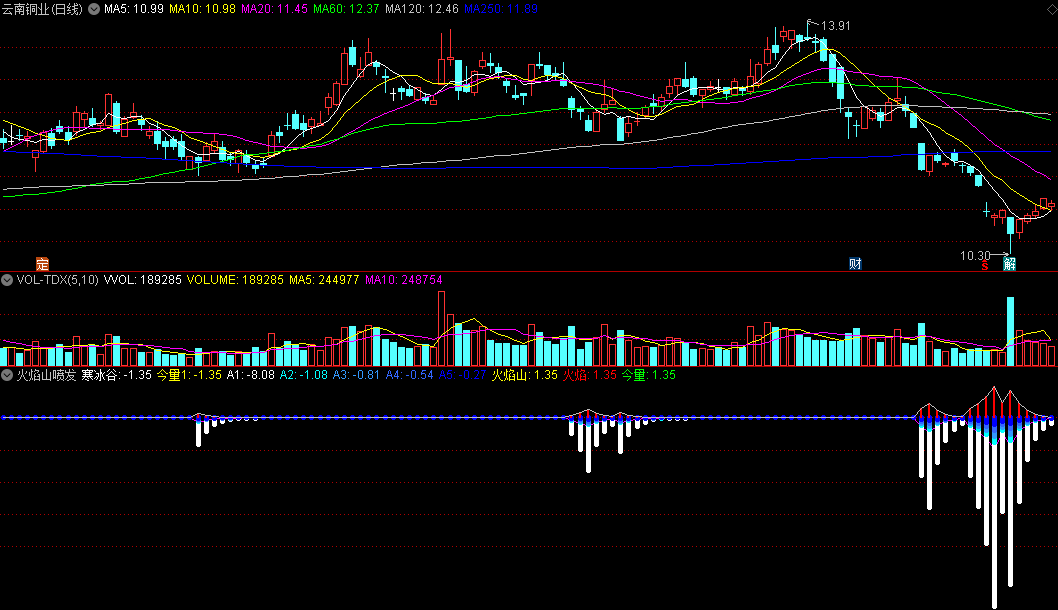
Task: Select the 云南铜业(日线) chart title
Action: 43,9
